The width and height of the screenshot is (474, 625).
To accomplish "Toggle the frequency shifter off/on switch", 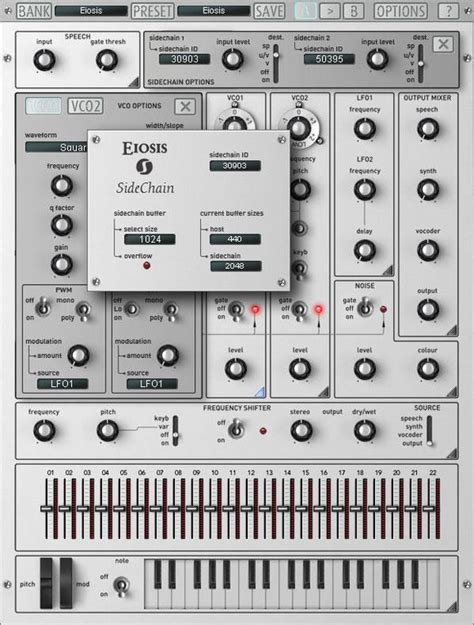I will [x=236, y=429].
